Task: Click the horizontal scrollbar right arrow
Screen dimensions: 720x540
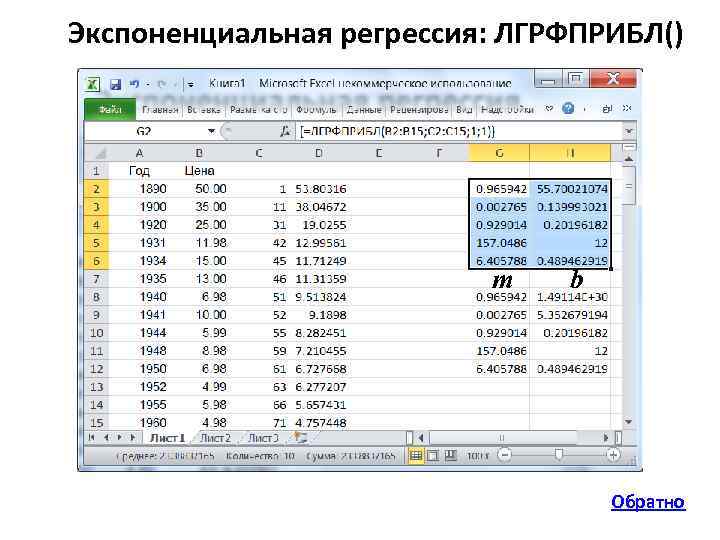Action: click(606, 438)
